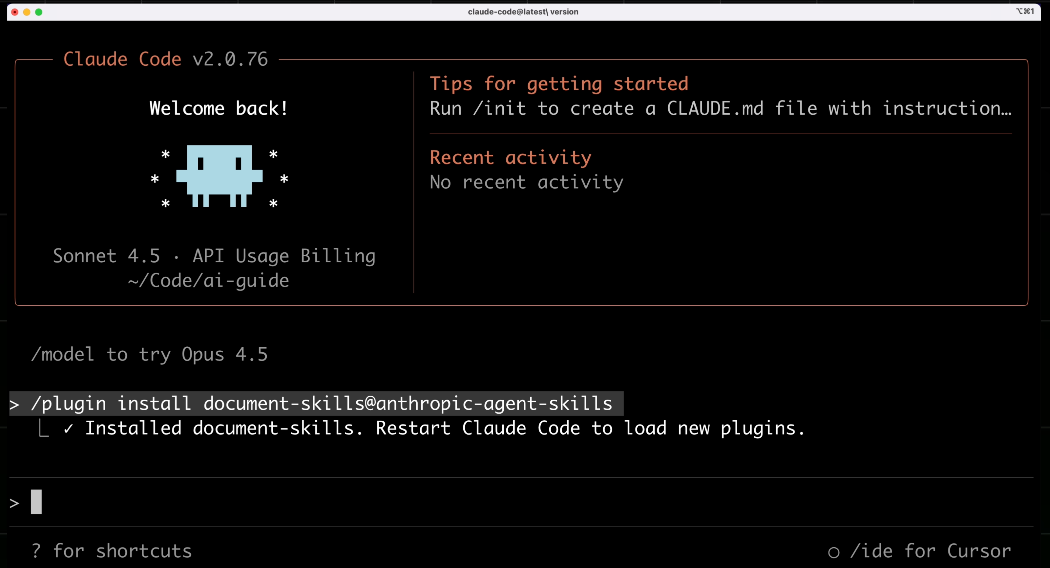
Task: Click the Tips for getting started heading
Action: [x=558, y=84]
